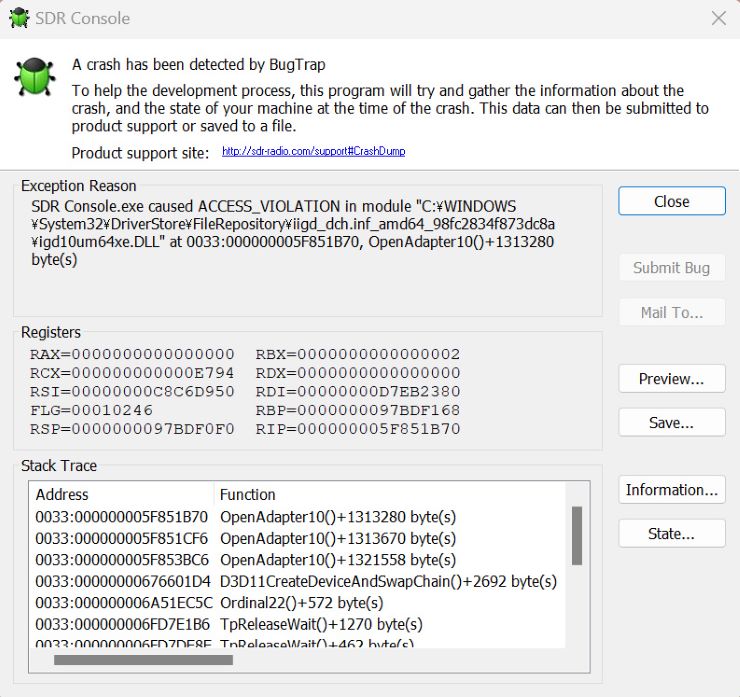Click the RSI=00000000C8C6D950 register value
This screenshot has width=740, height=697.
(x=132, y=391)
